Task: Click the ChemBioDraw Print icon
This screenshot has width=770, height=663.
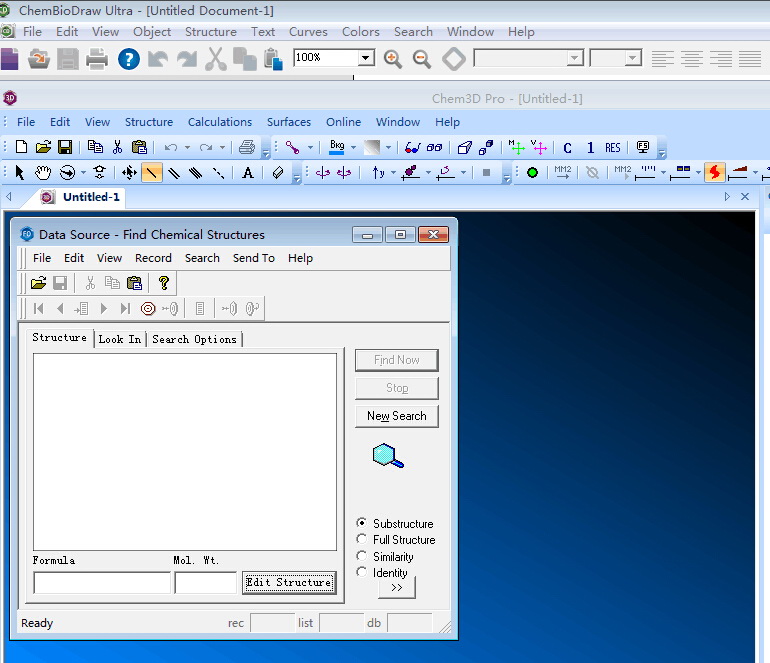Action: pyautogui.click(x=97, y=59)
